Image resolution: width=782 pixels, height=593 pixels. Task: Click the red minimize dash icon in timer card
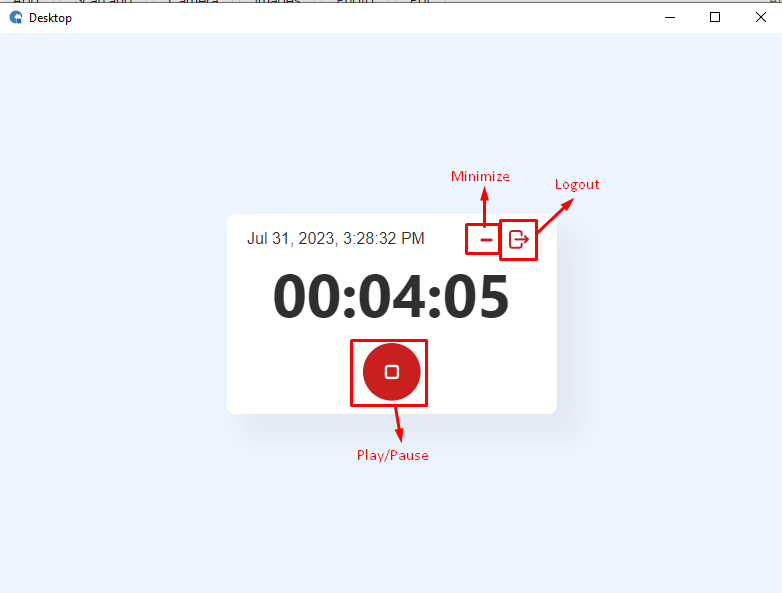pos(486,240)
